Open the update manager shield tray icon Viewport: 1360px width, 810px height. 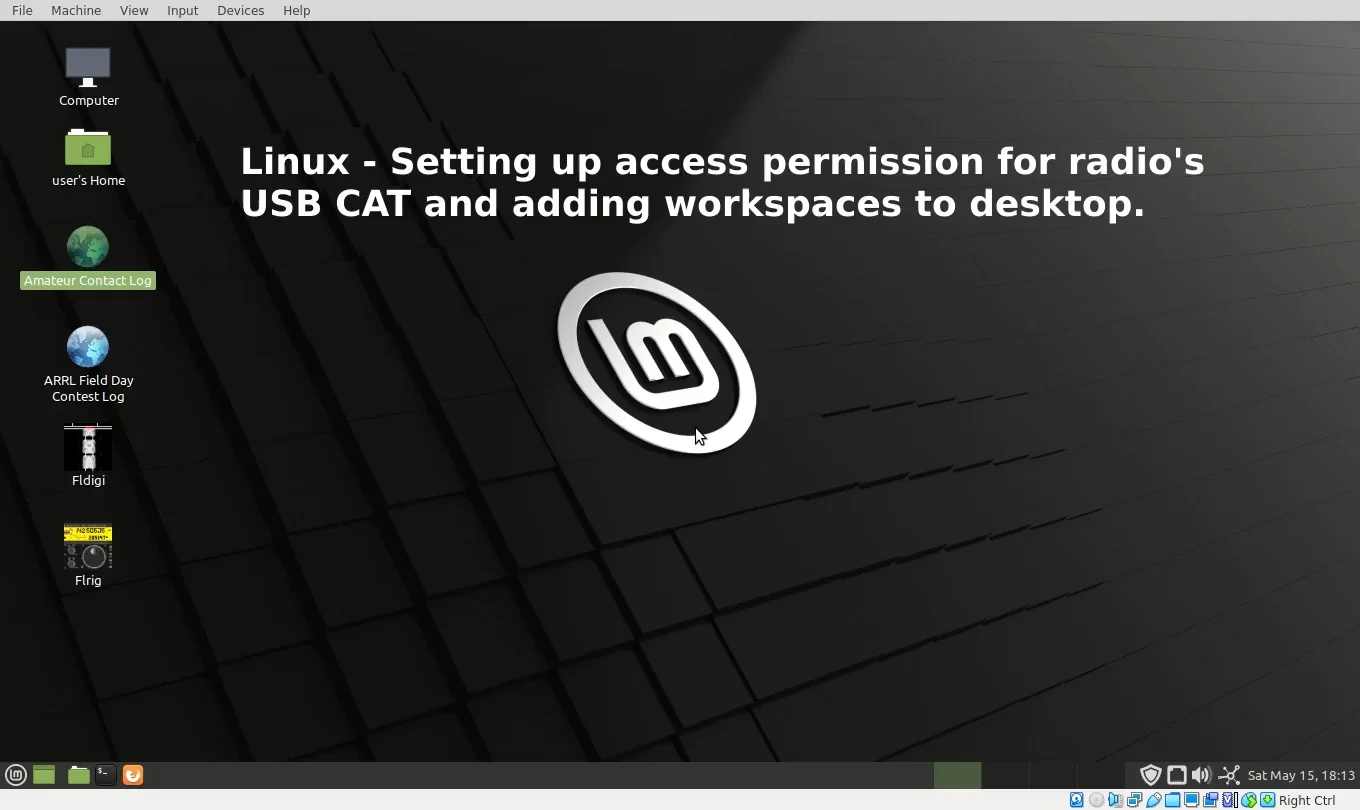pos(1151,775)
